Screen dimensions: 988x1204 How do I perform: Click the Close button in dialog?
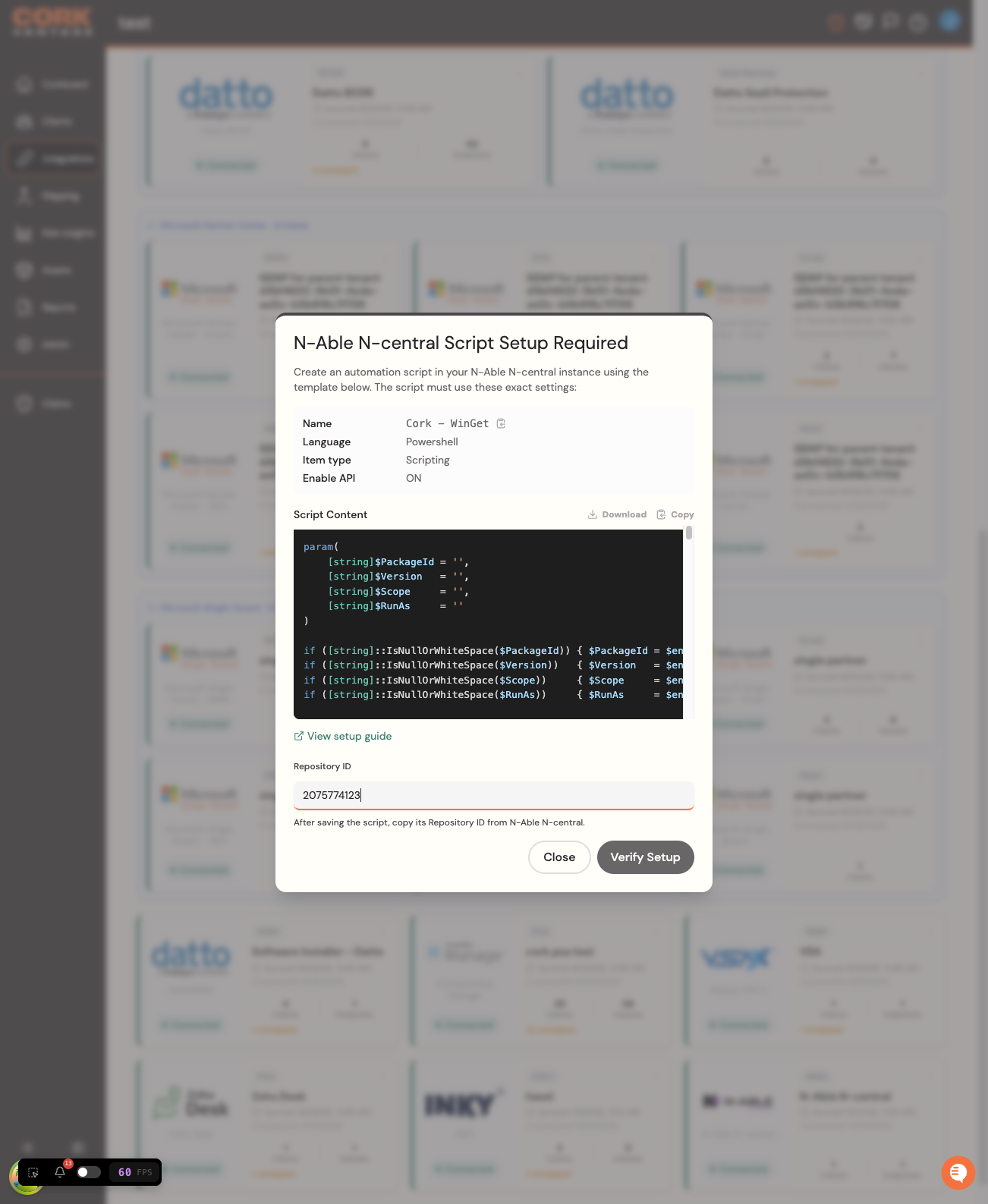click(x=559, y=857)
